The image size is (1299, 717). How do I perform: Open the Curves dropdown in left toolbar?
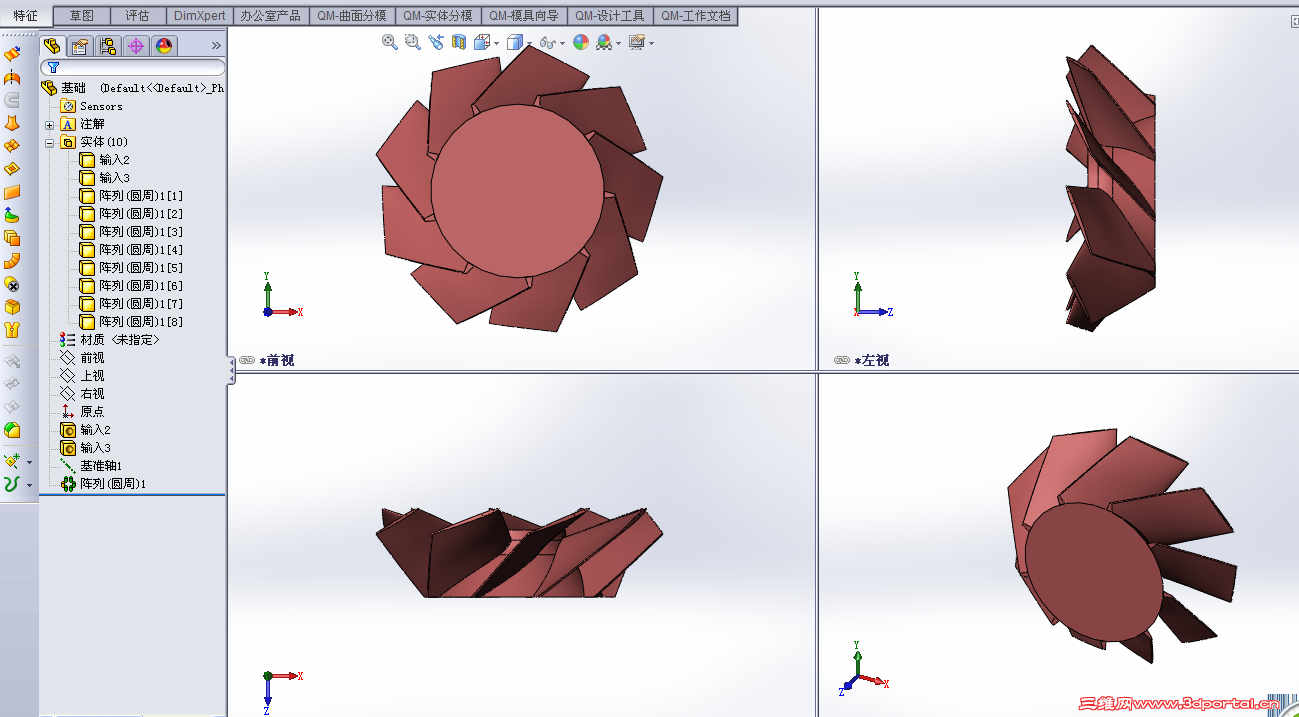coord(29,485)
